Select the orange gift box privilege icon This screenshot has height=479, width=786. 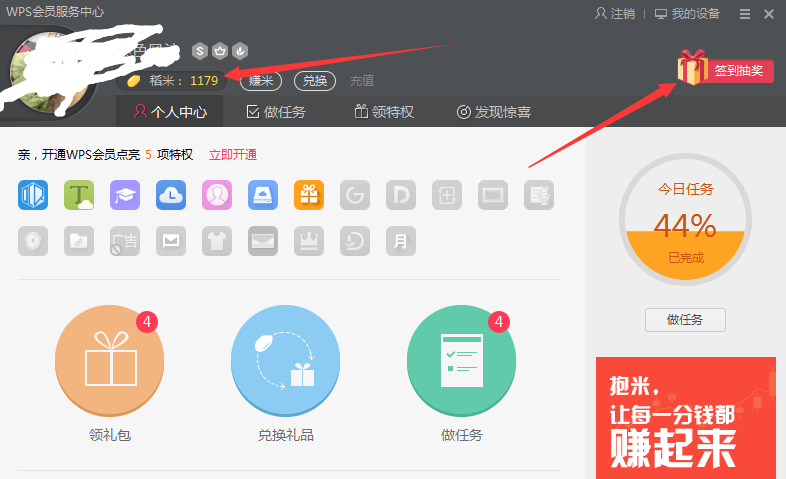(x=309, y=195)
